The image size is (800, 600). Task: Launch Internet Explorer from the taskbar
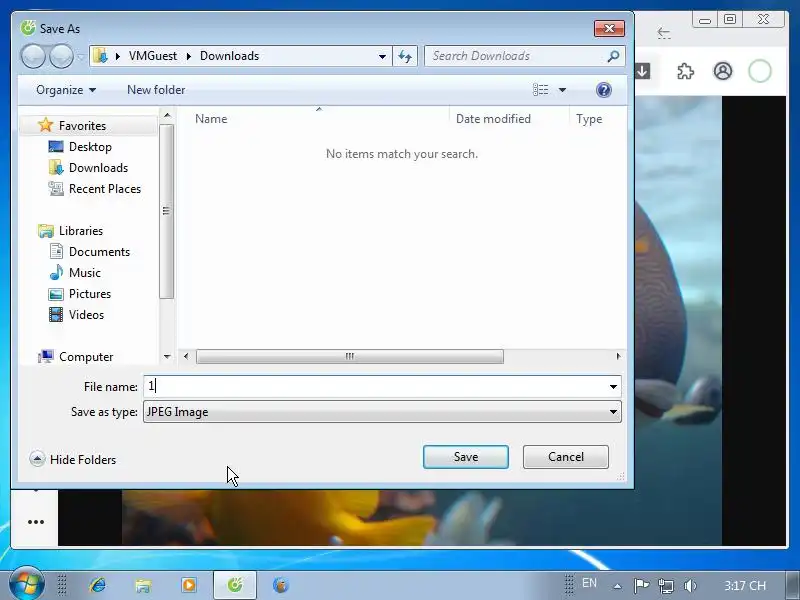tap(97, 585)
